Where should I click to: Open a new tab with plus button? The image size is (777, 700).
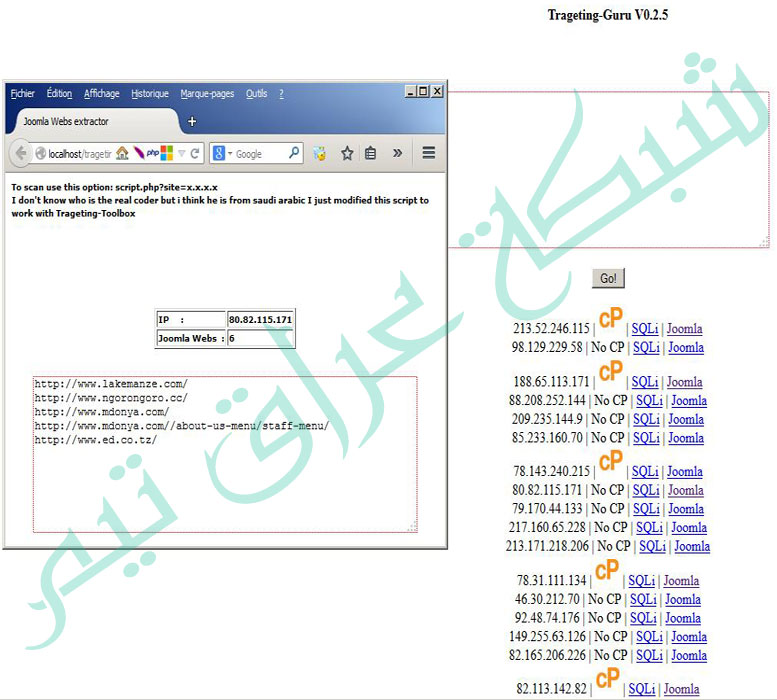coord(192,121)
